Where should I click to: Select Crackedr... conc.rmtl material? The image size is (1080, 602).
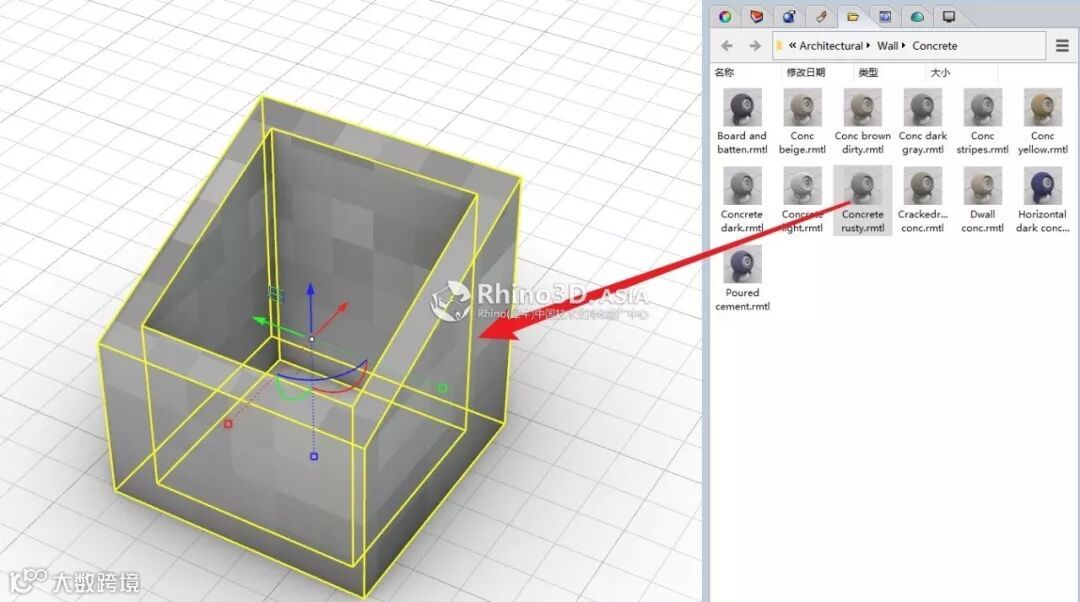click(x=922, y=200)
